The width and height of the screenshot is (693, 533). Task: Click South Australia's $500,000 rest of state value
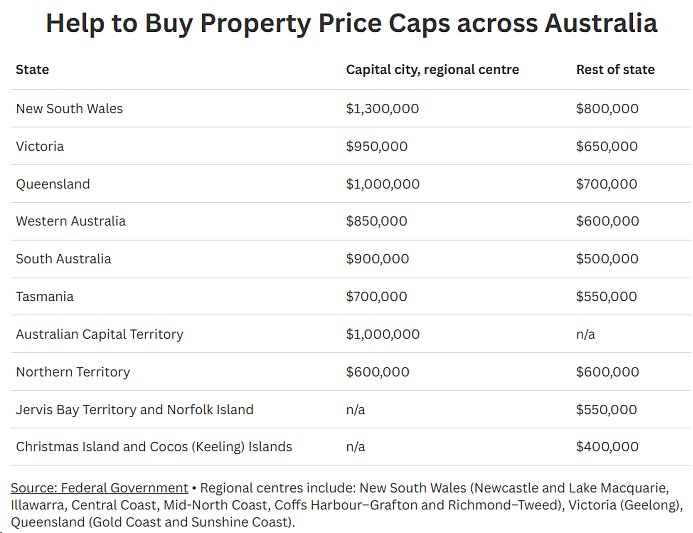(607, 259)
